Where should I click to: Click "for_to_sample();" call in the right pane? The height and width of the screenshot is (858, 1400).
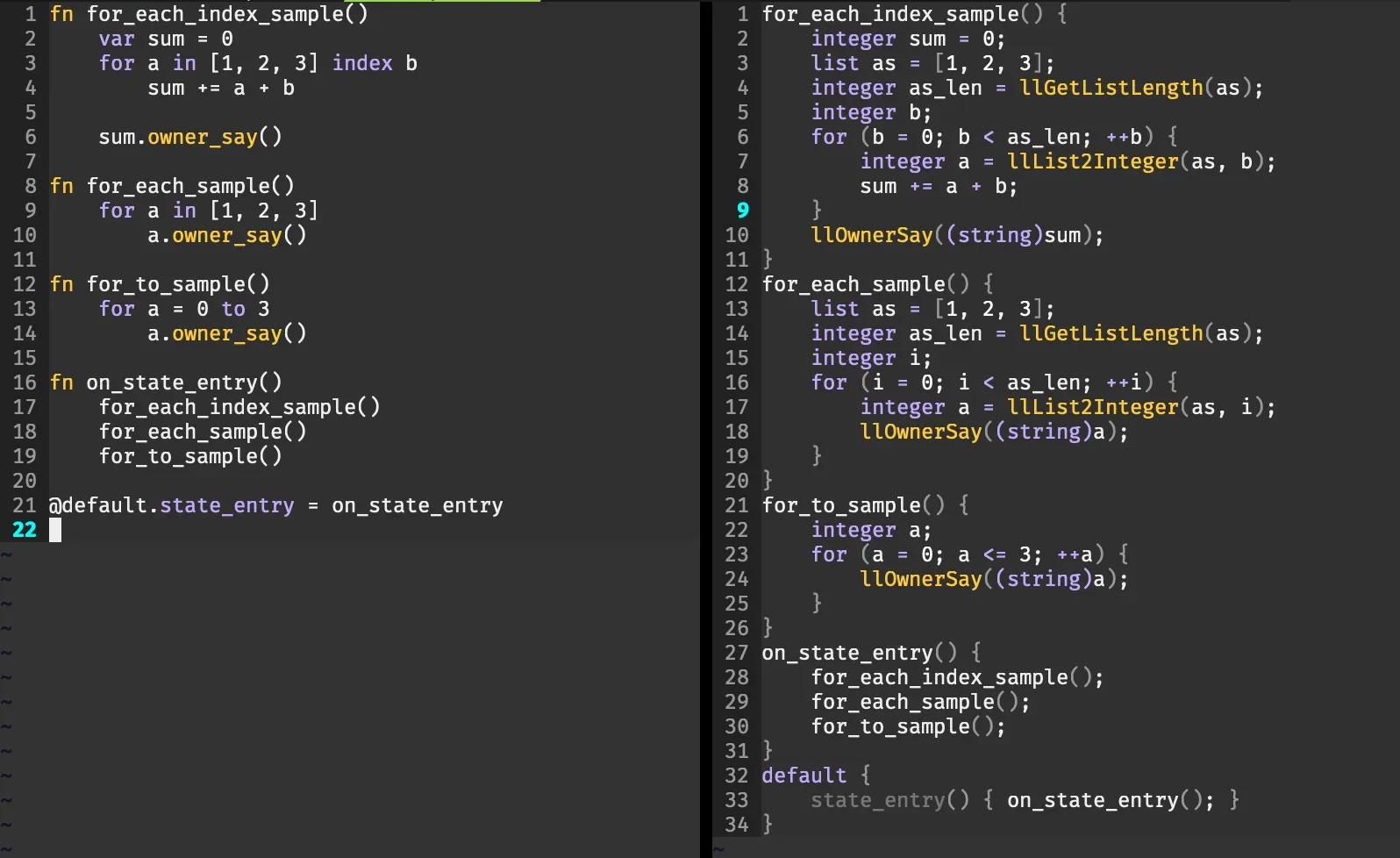(x=908, y=726)
